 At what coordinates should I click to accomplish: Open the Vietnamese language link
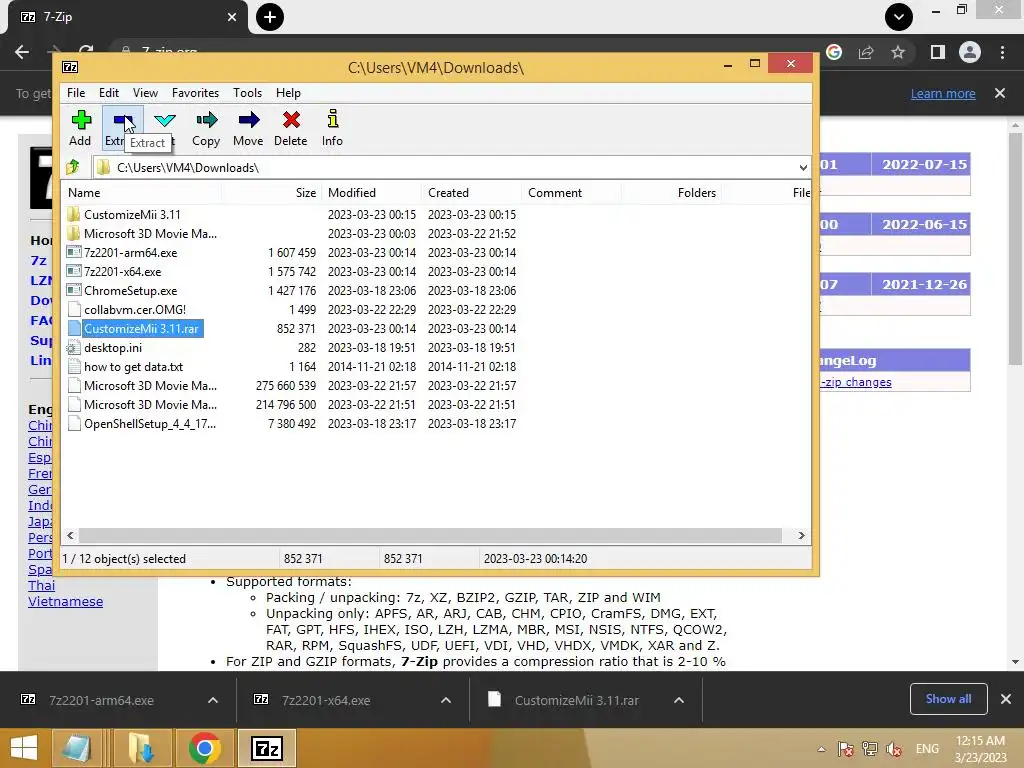coord(65,601)
